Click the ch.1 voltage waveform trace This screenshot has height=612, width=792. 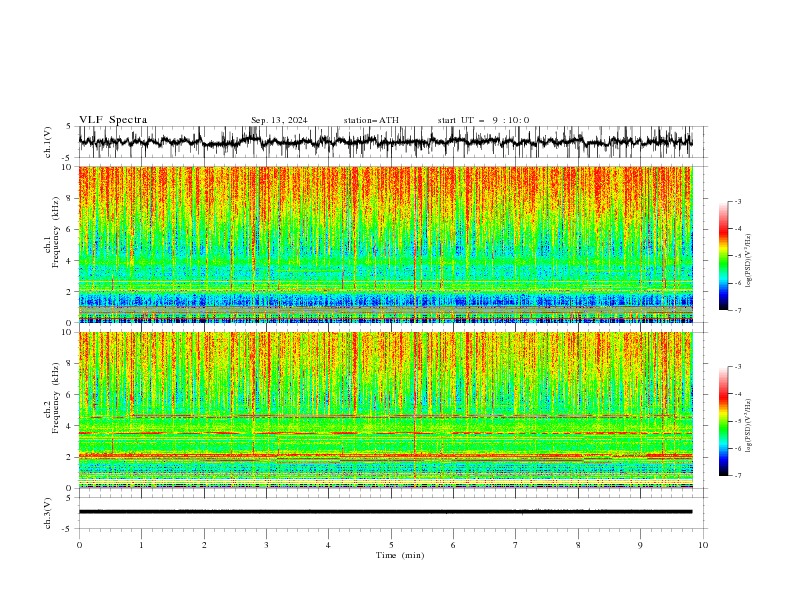click(385, 141)
